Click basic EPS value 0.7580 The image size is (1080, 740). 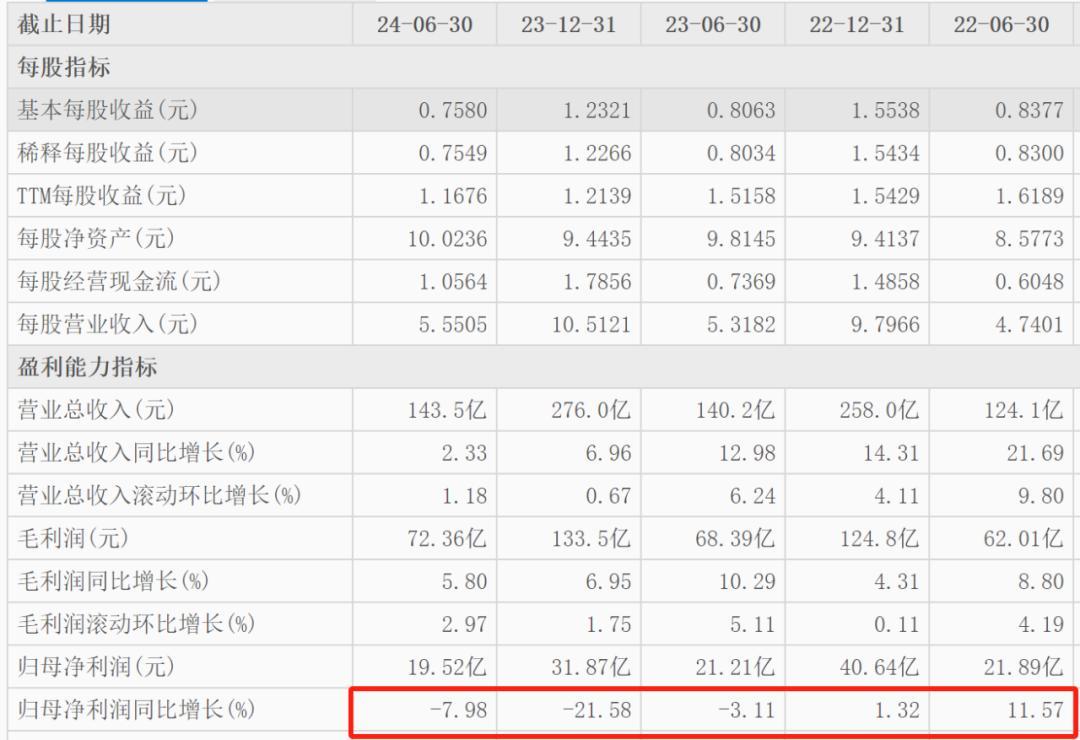click(453, 110)
